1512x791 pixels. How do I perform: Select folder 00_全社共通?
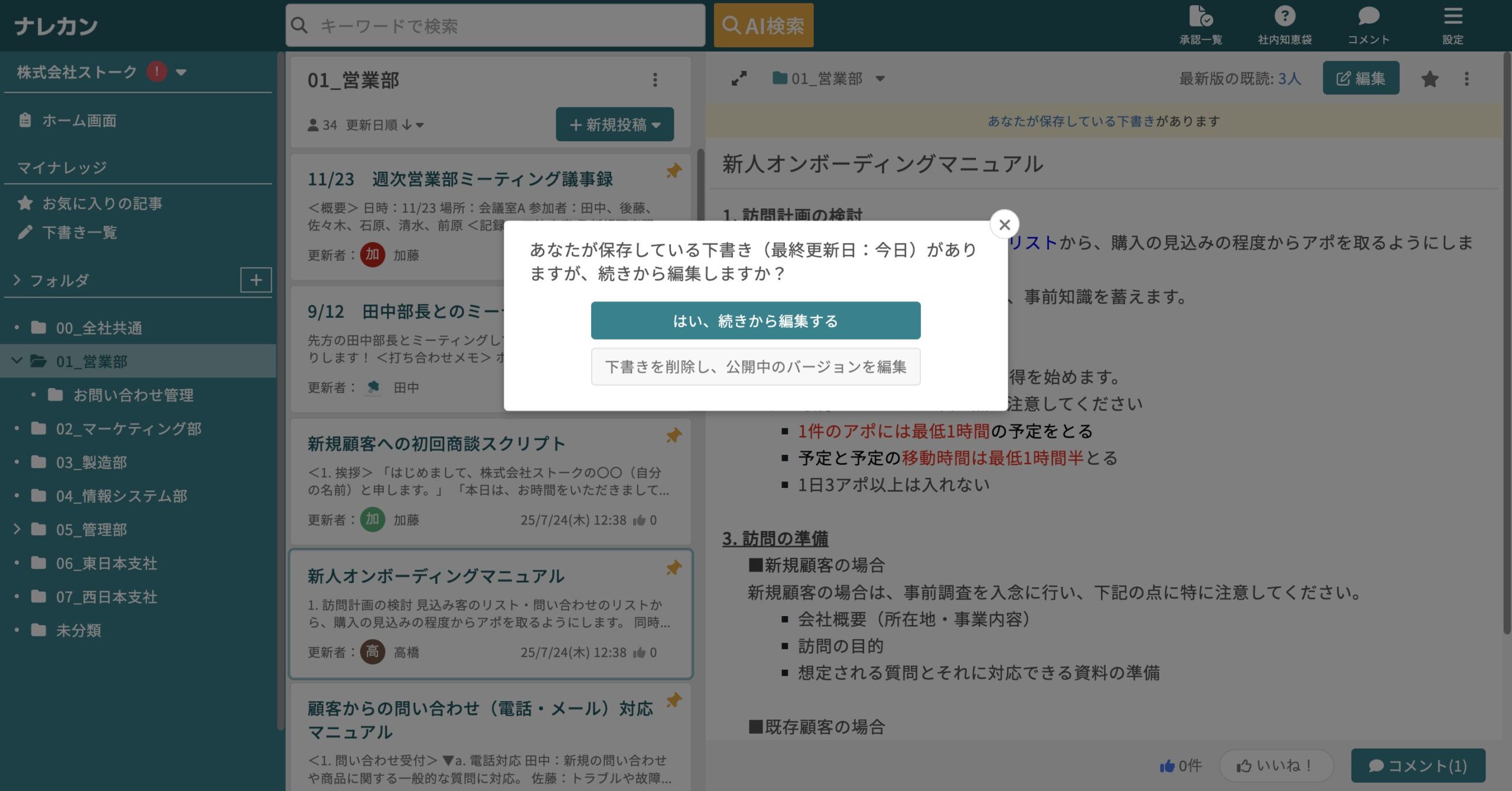pyautogui.click(x=99, y=328)
